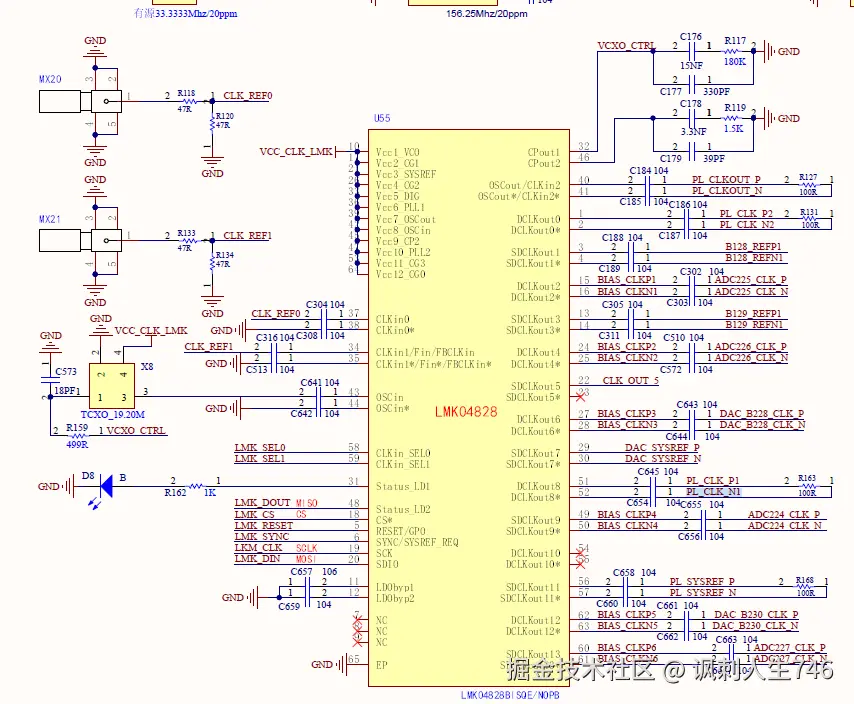Click the red SCLK annotation
854x704 pixels.
pos(307,548)
